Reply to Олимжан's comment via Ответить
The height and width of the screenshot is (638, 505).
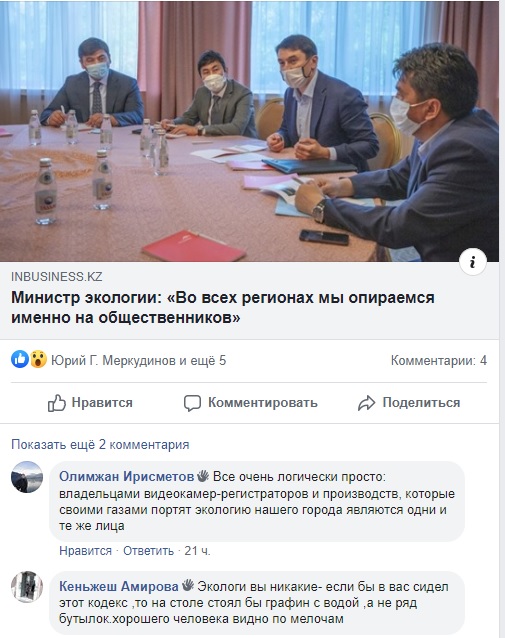149,551
